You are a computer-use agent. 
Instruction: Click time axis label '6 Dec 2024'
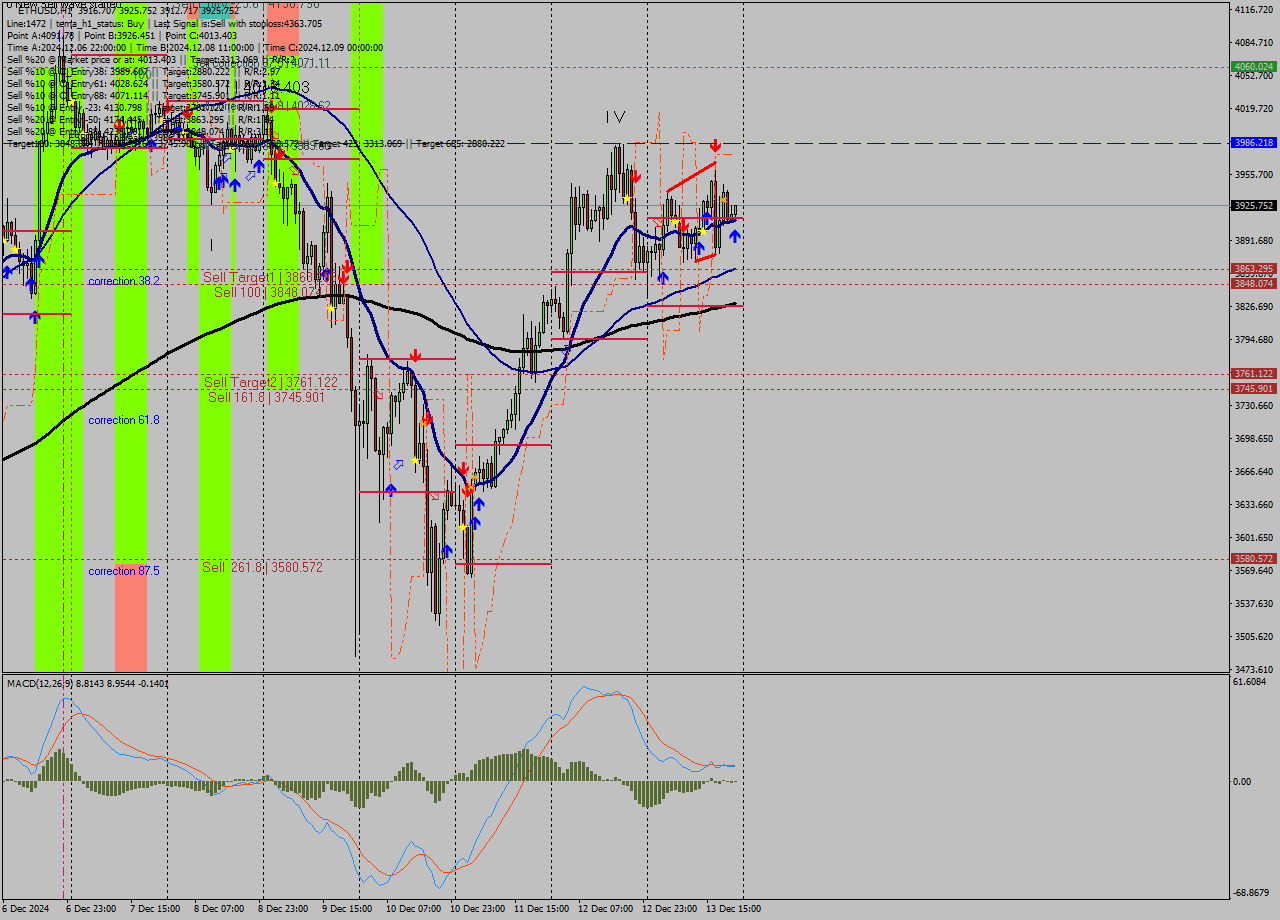[27, 909]
